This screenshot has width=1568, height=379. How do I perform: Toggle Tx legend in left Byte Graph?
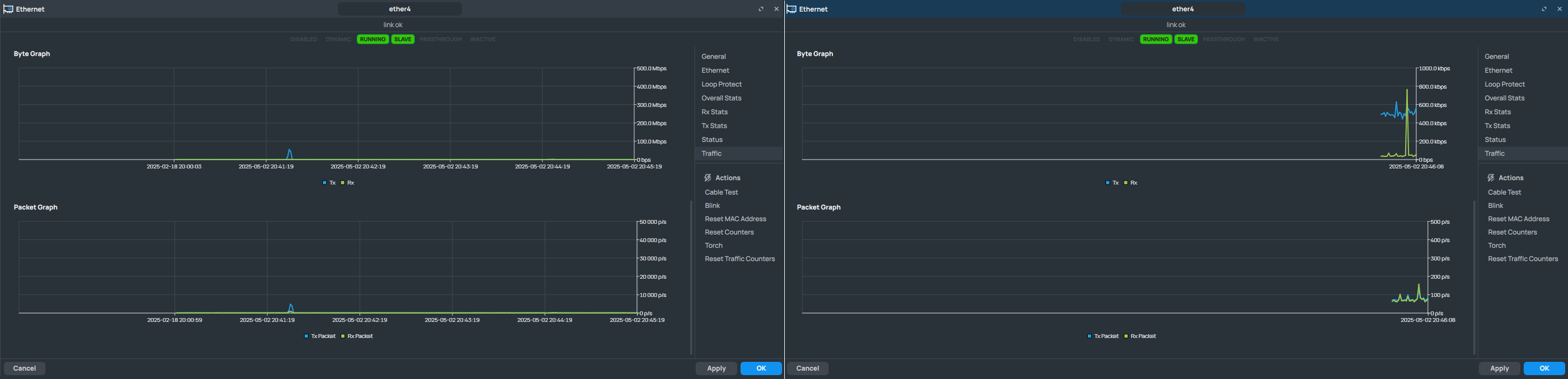click(x=330, y=183)
